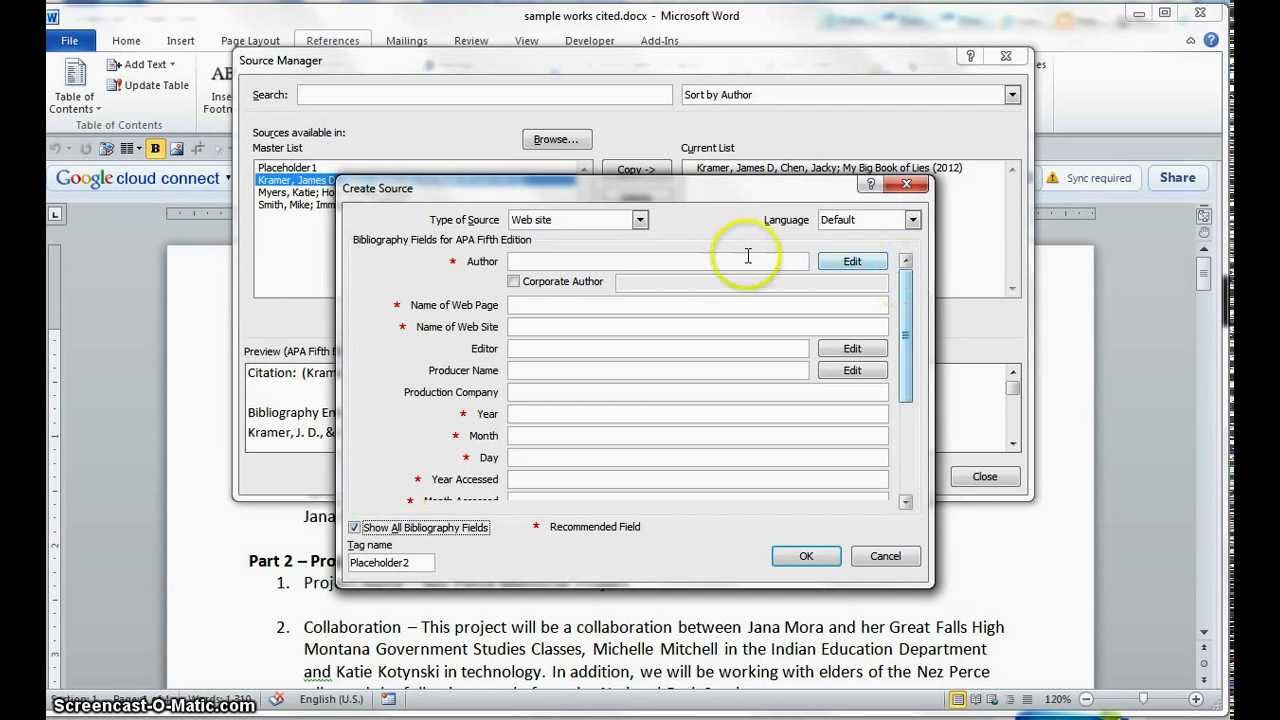Toggle the Bold B toolbar button

click(x=155, y=149)
